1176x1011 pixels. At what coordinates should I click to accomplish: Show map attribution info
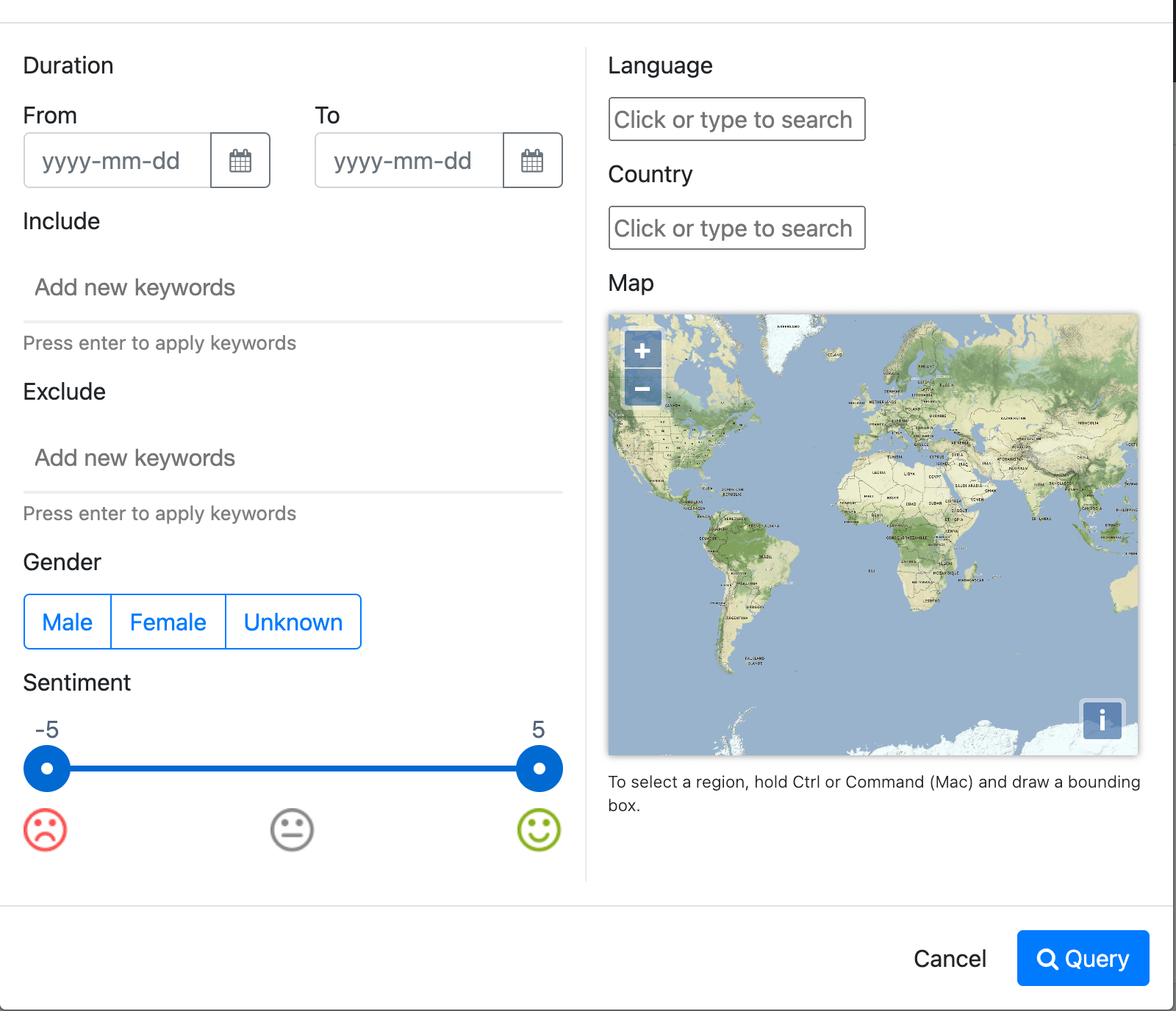pyautogui.click(x=1102, y=719)
